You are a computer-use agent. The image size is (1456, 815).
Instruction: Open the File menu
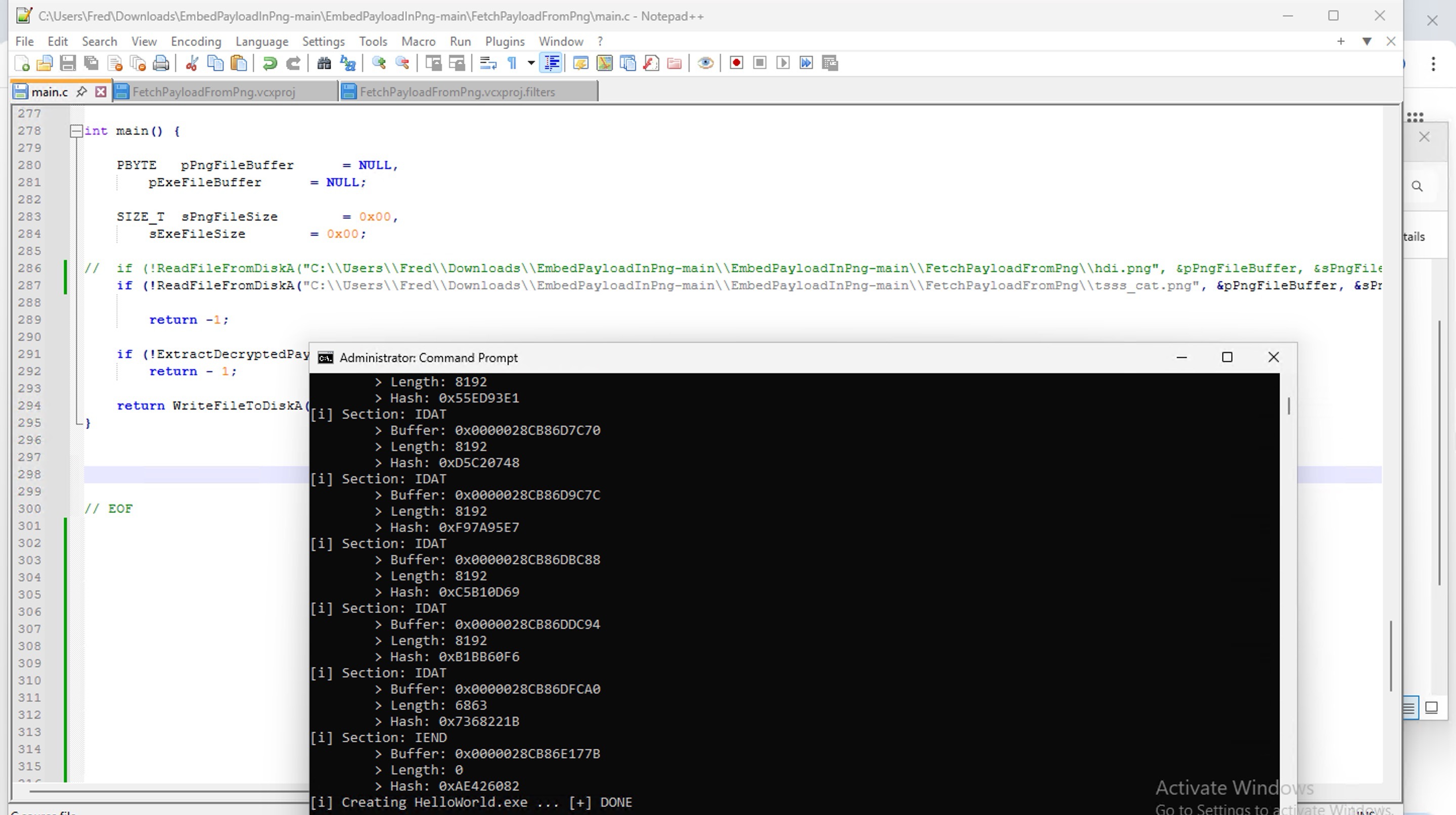pos(24,41)
